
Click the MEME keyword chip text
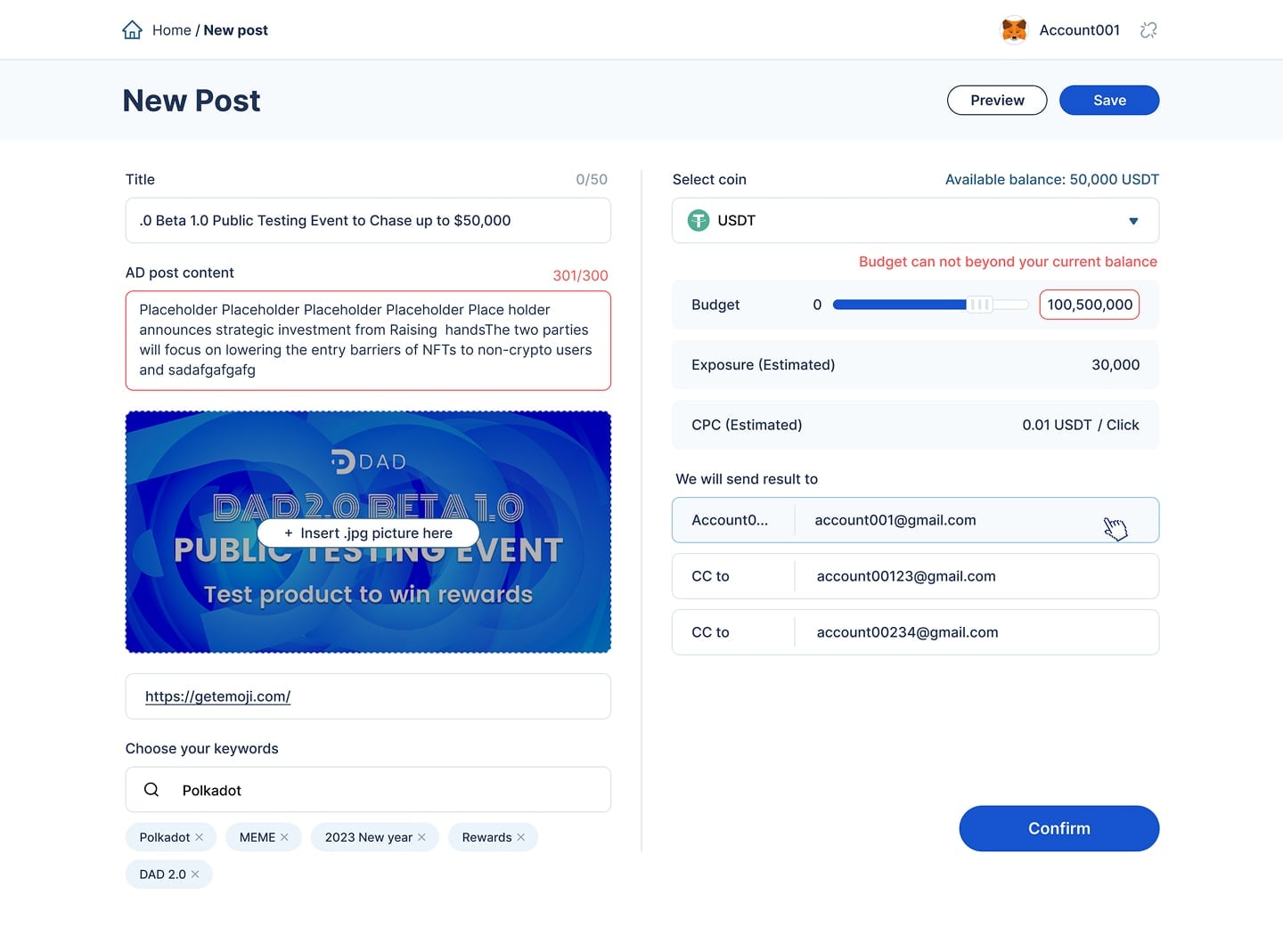257,837
